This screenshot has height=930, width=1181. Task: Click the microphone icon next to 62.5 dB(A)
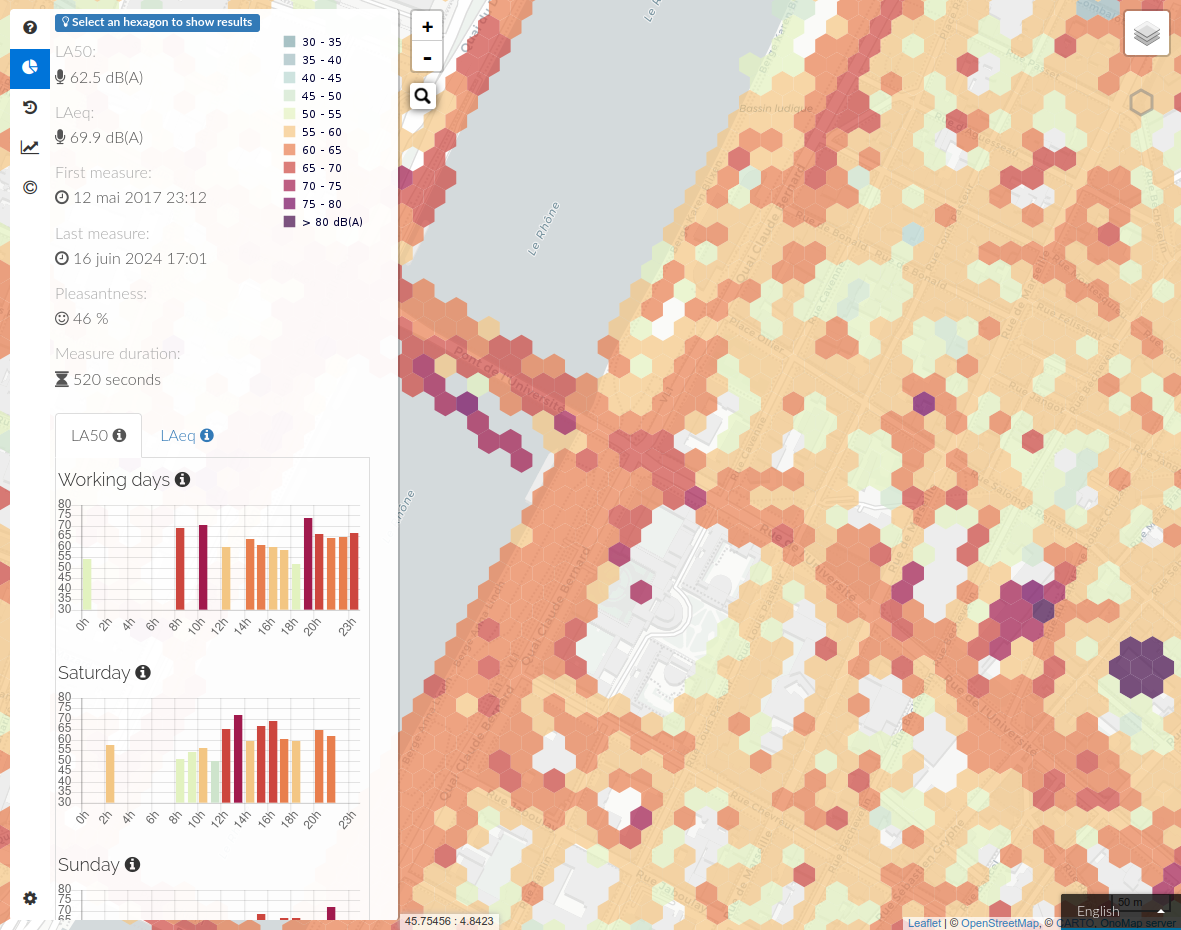(x=60, y=77)
